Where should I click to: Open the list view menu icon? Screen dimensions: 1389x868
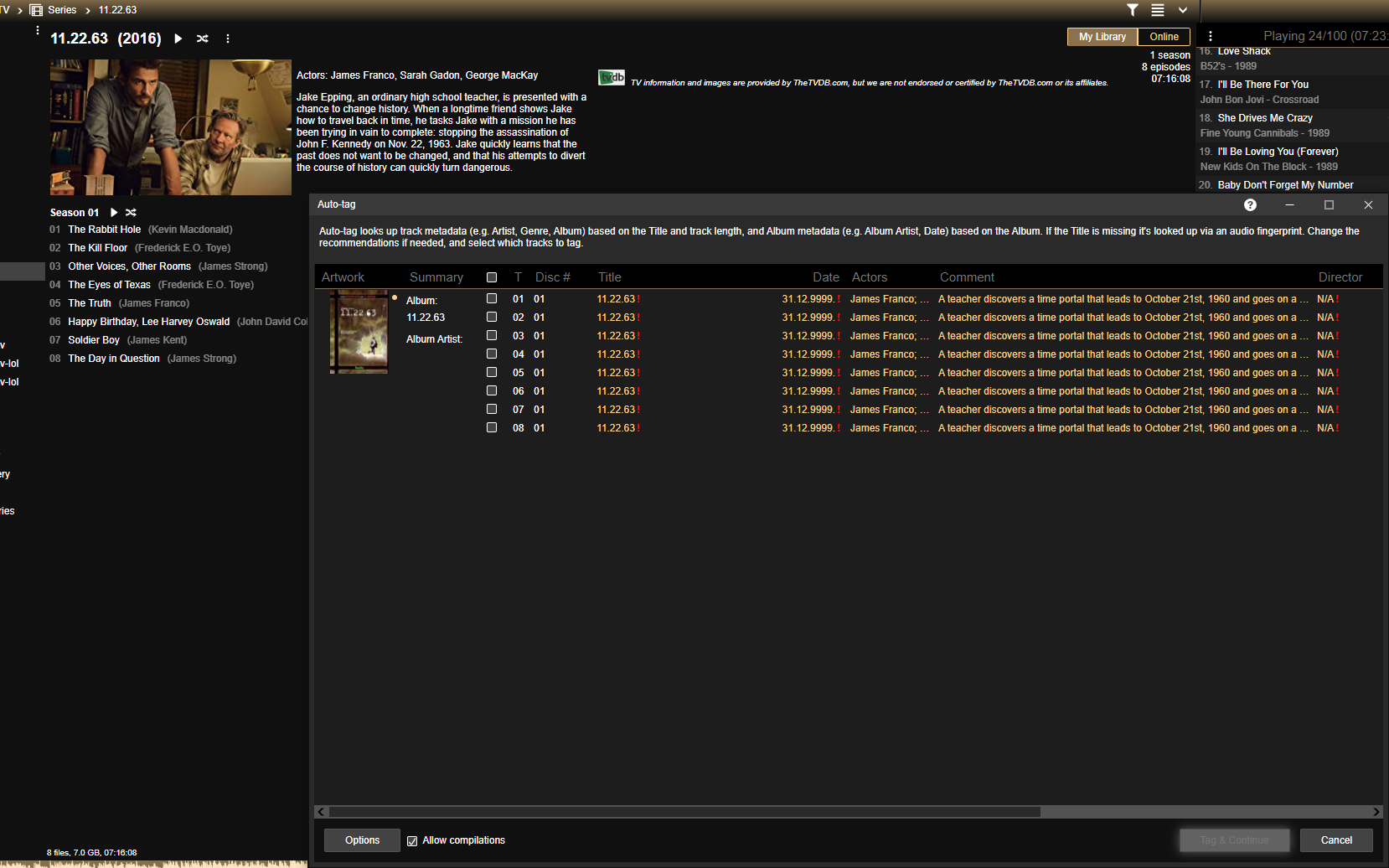(x=1157, y=10)
